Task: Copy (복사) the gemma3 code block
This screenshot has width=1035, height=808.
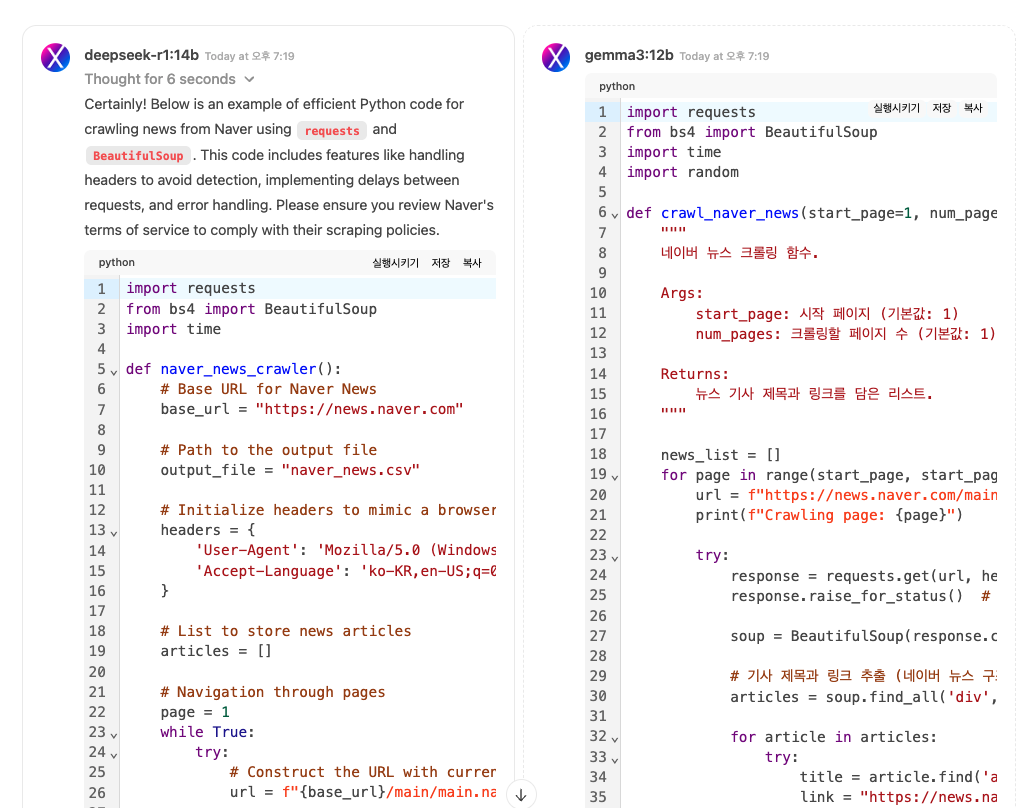Action: click(973, 108)
